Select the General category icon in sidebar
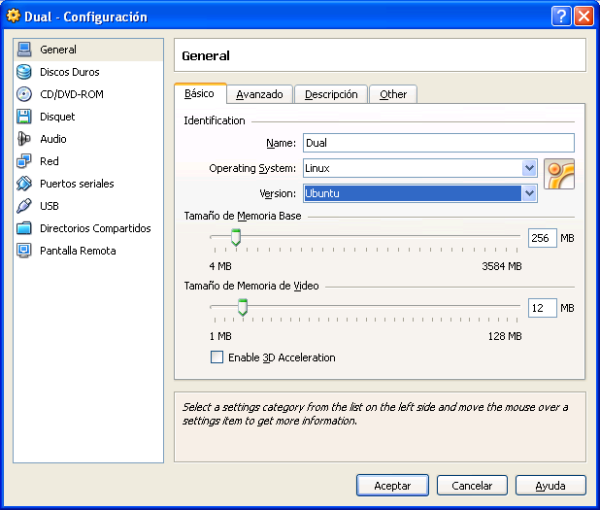The width and height of the screenshot is (600, 510). click(24, 50)
